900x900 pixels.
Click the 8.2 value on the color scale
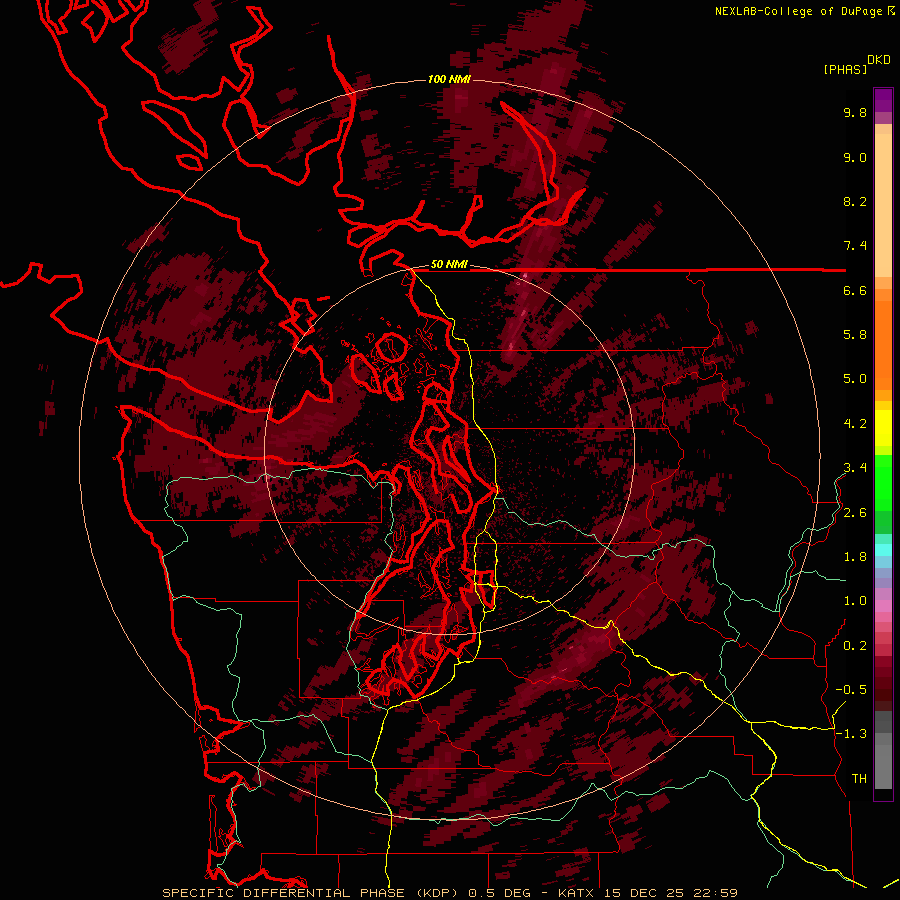tap(855, 201)
